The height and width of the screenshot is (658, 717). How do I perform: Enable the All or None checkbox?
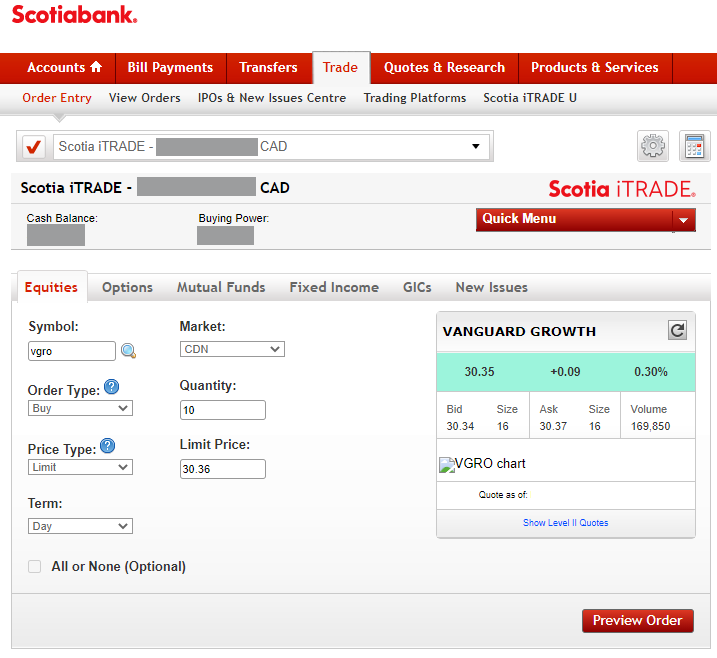[35, 566]
